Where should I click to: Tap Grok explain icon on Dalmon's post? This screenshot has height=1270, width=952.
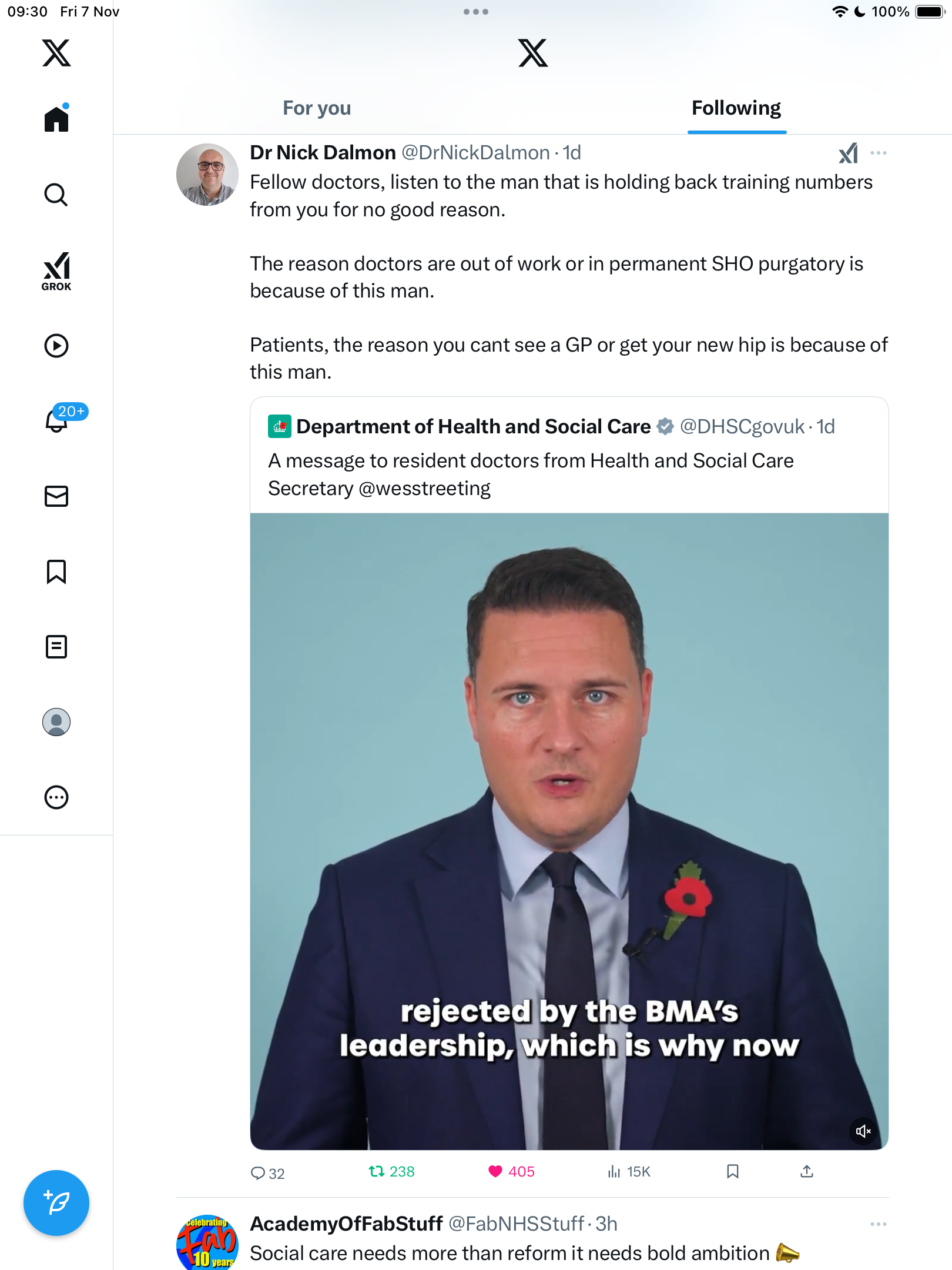coord(848,153)
